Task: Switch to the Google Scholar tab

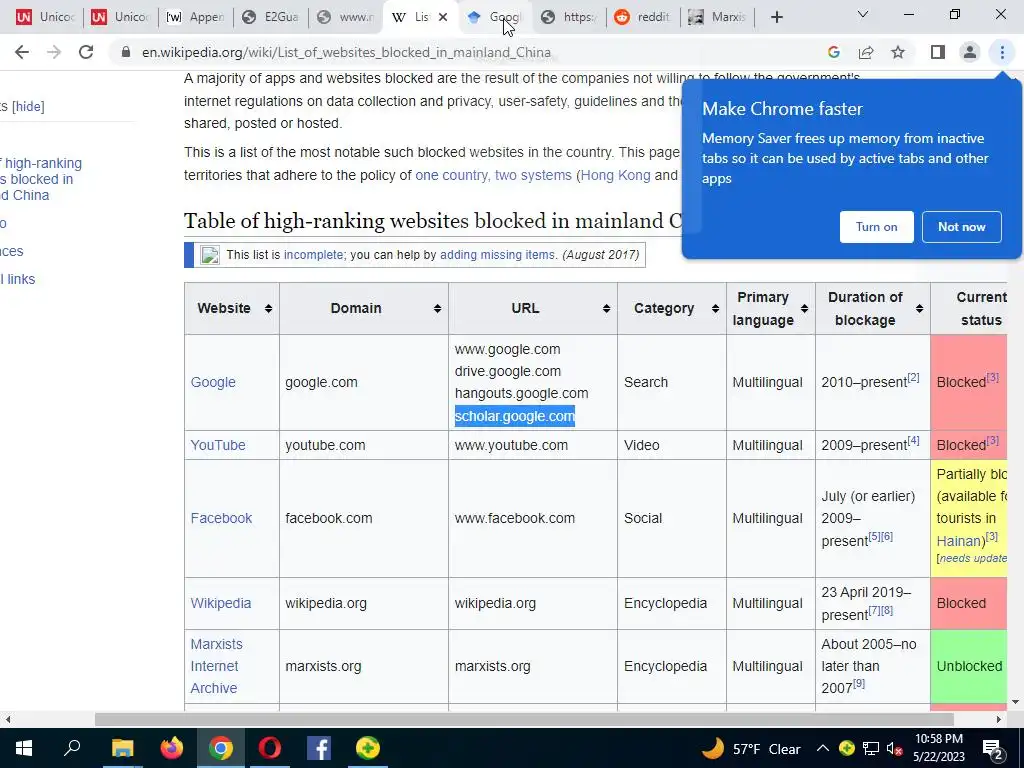Action: coord(496,17)
